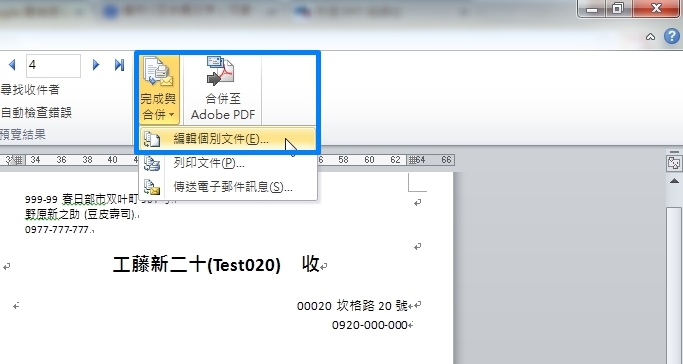Open the Finish & Merge (完成與合併) dropdown
This screenshot has height=364, width=683.
click(x=159, y=88)
